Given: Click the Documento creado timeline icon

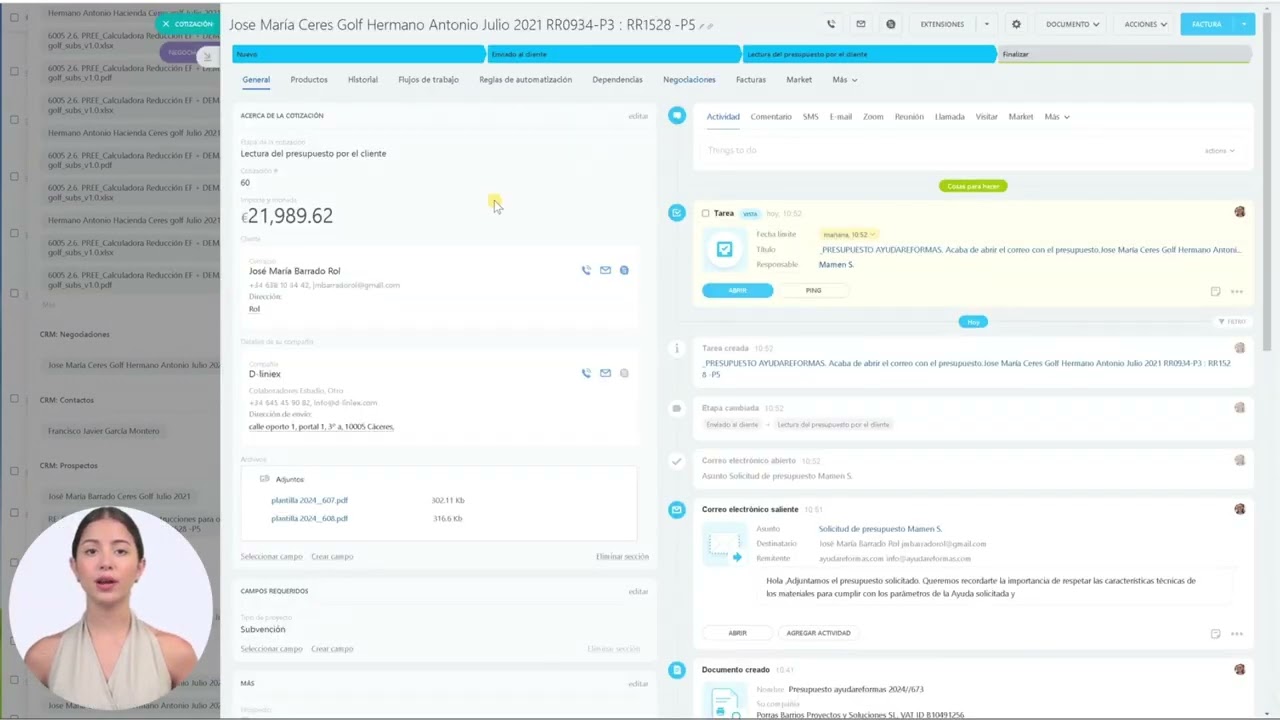Looking at the screenshot, I should point(677,670).
